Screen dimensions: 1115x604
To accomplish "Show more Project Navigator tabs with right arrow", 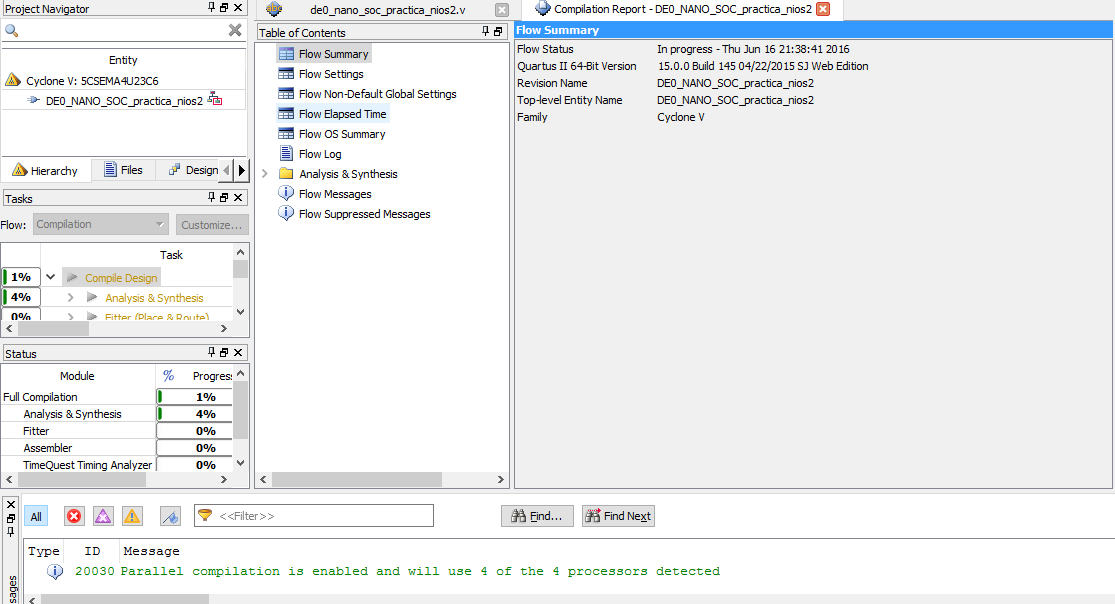I will (242, 170).
